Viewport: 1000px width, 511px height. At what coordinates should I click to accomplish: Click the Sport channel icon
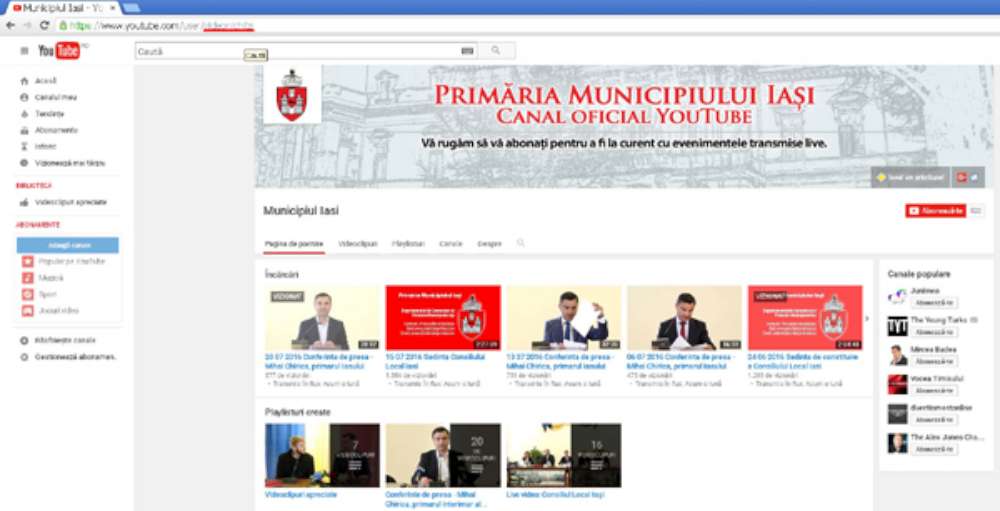click(x=27, y=295)
